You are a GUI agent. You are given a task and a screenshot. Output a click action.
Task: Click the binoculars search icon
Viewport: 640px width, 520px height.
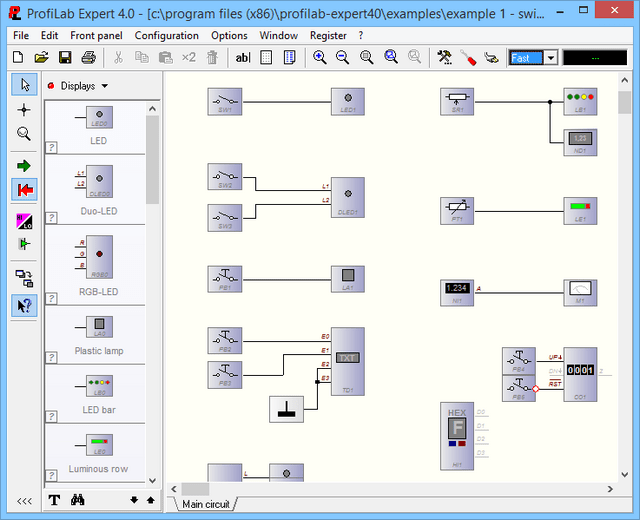(x=77, y=500)
